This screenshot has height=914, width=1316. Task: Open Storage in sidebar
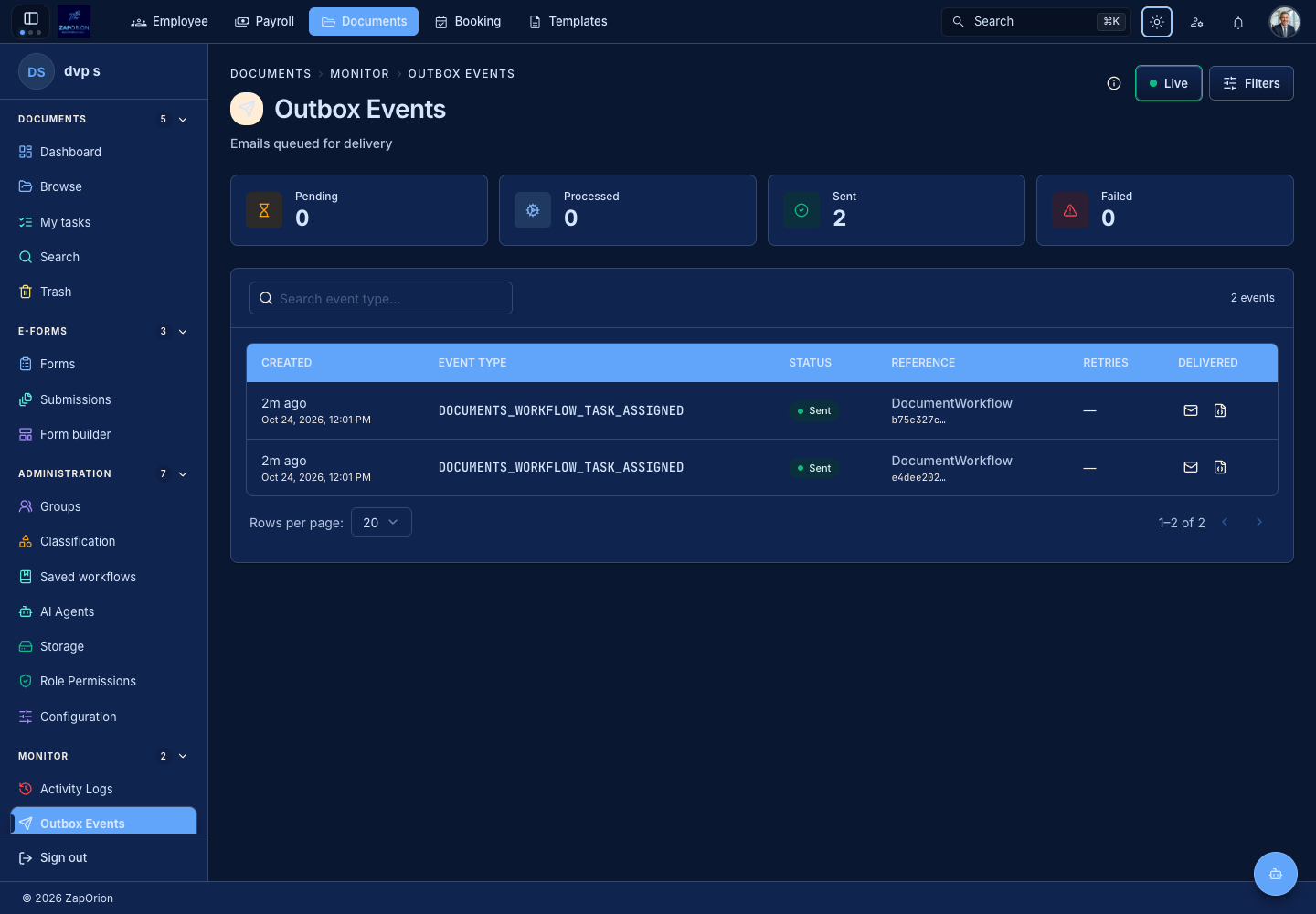click(x=103, y=646)
